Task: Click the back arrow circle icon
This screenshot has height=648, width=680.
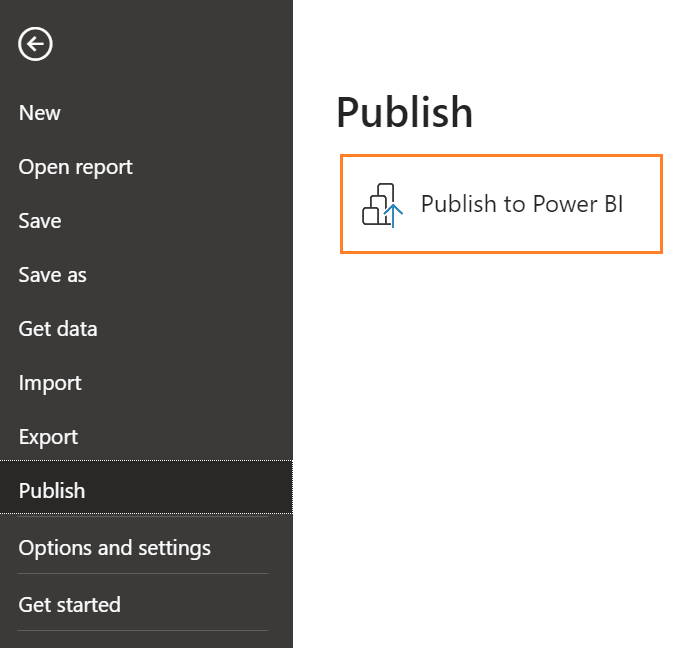Action: tap(35, 44)
